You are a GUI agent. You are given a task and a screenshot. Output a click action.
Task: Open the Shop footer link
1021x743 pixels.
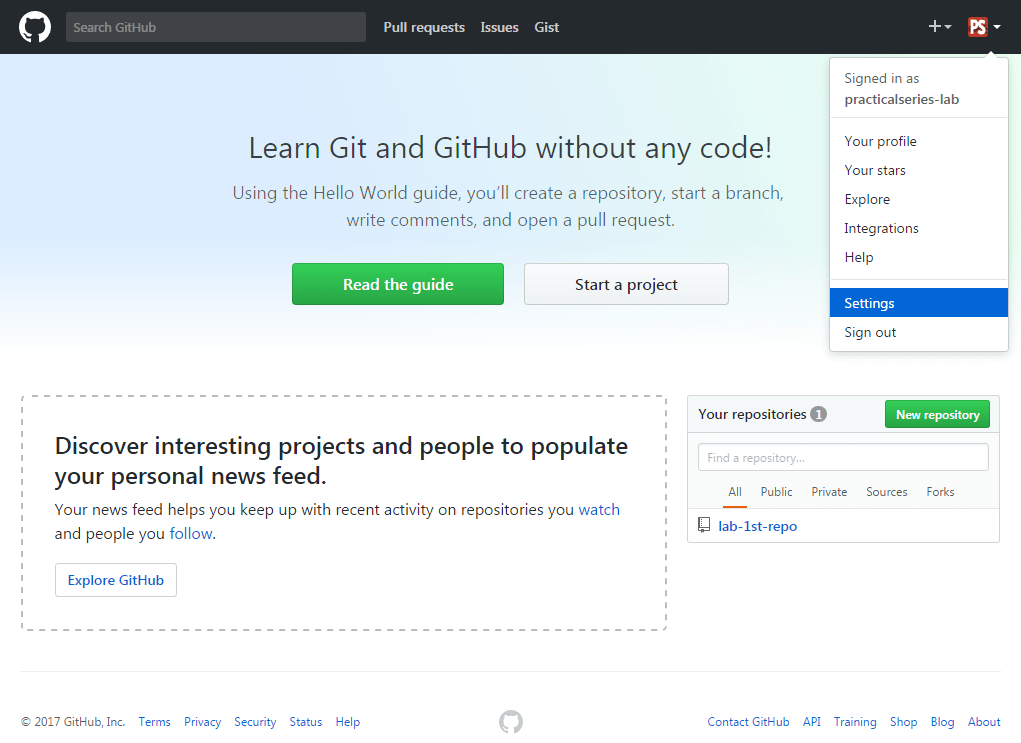pos(903,722)
